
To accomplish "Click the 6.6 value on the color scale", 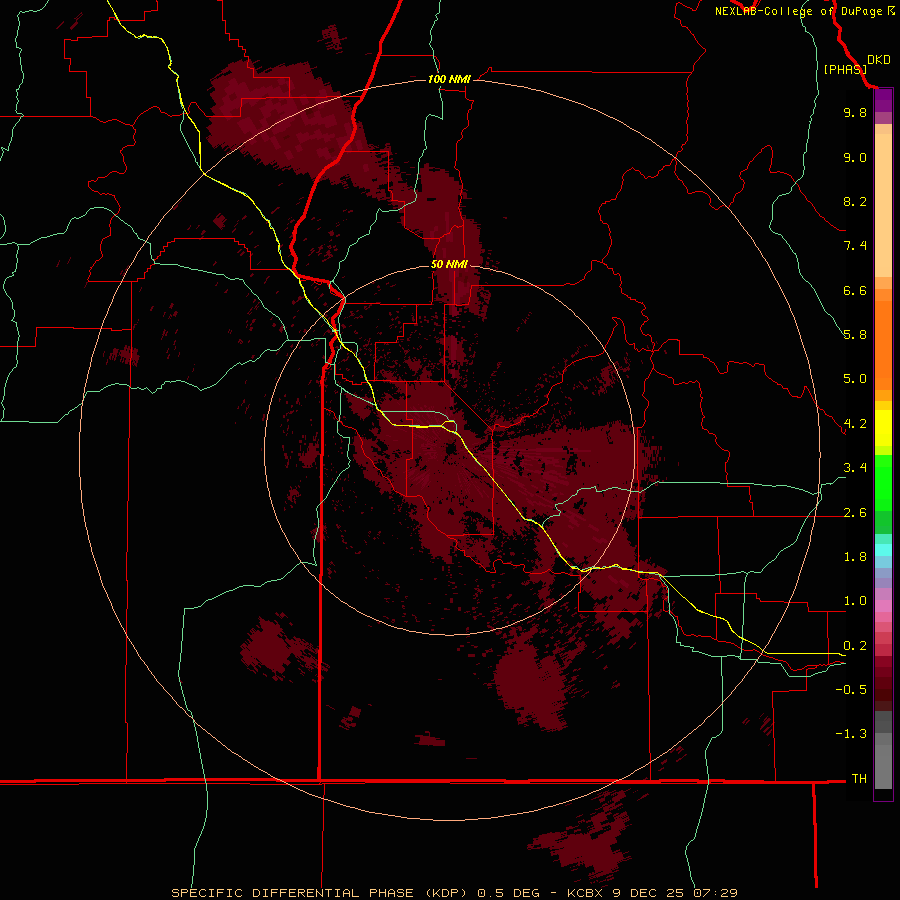I will pos(855,290).
